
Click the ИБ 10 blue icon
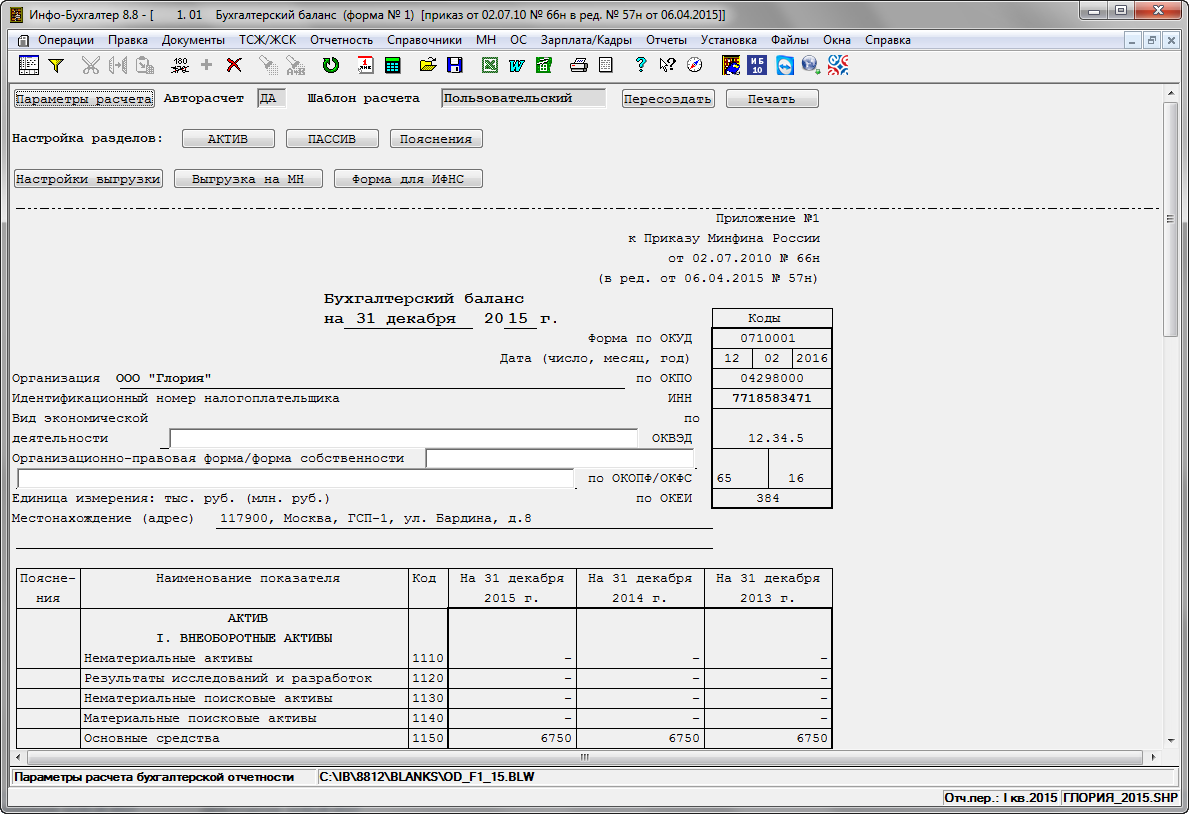(x=757, y=65)
